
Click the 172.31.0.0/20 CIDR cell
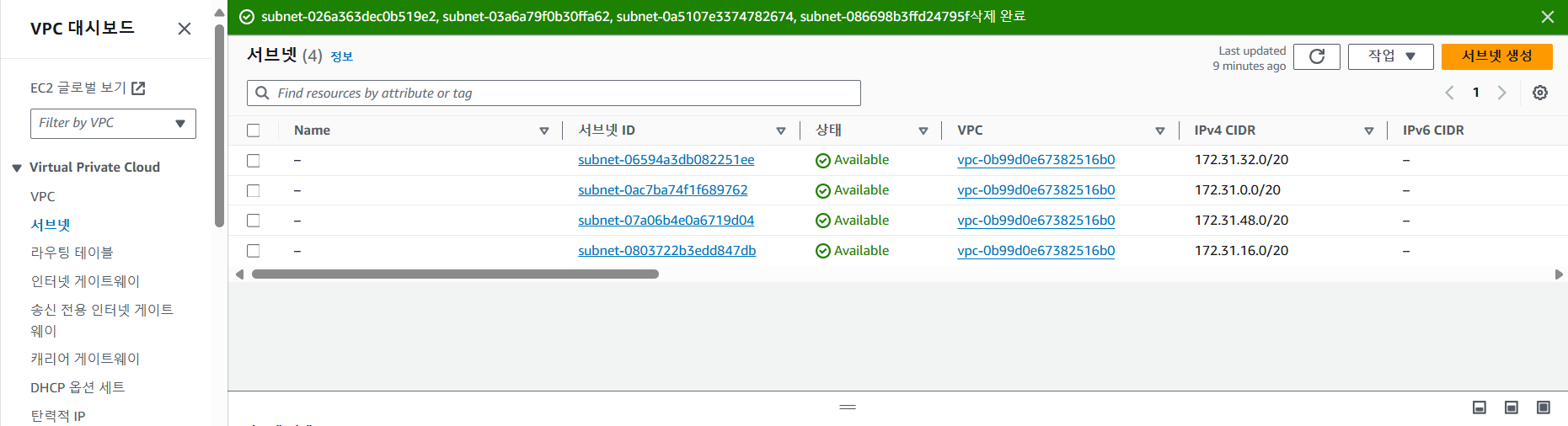pos(1237,190)
